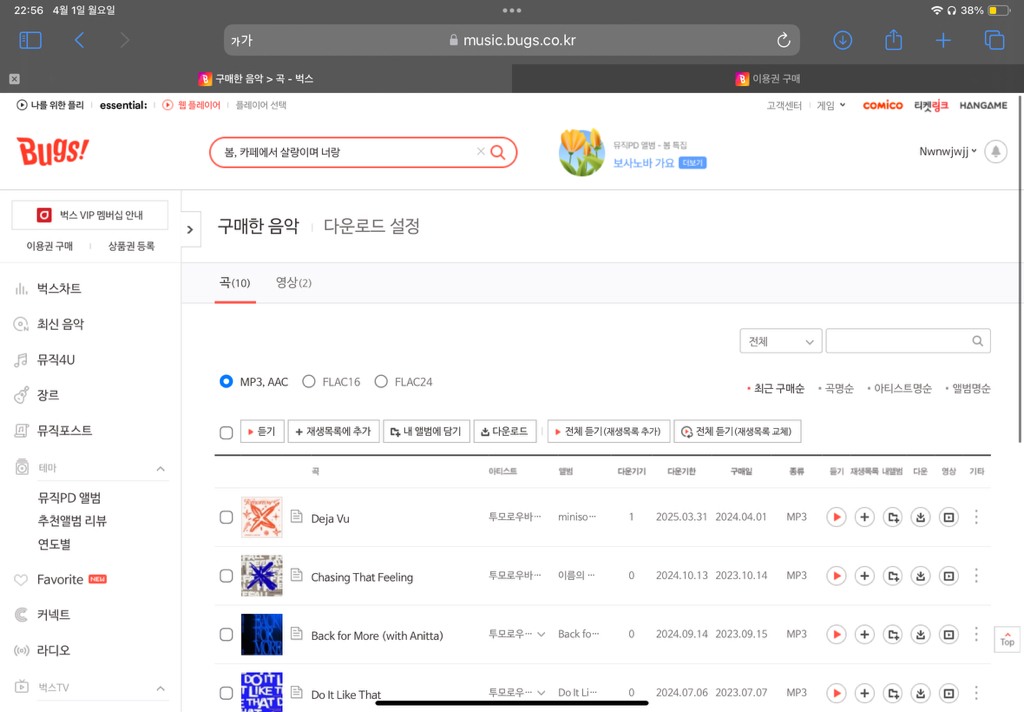Expand the 게임 dropdown

(831, 105)
